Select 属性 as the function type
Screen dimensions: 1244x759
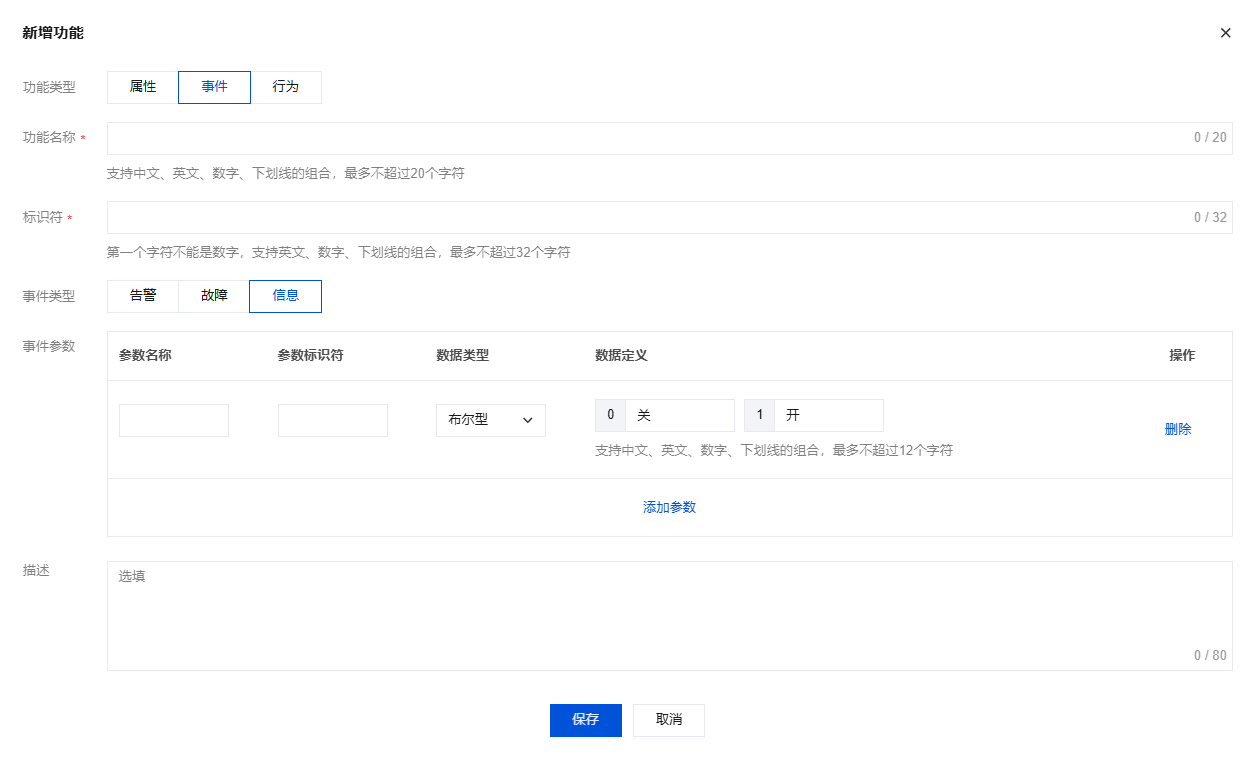coord(143,87)
